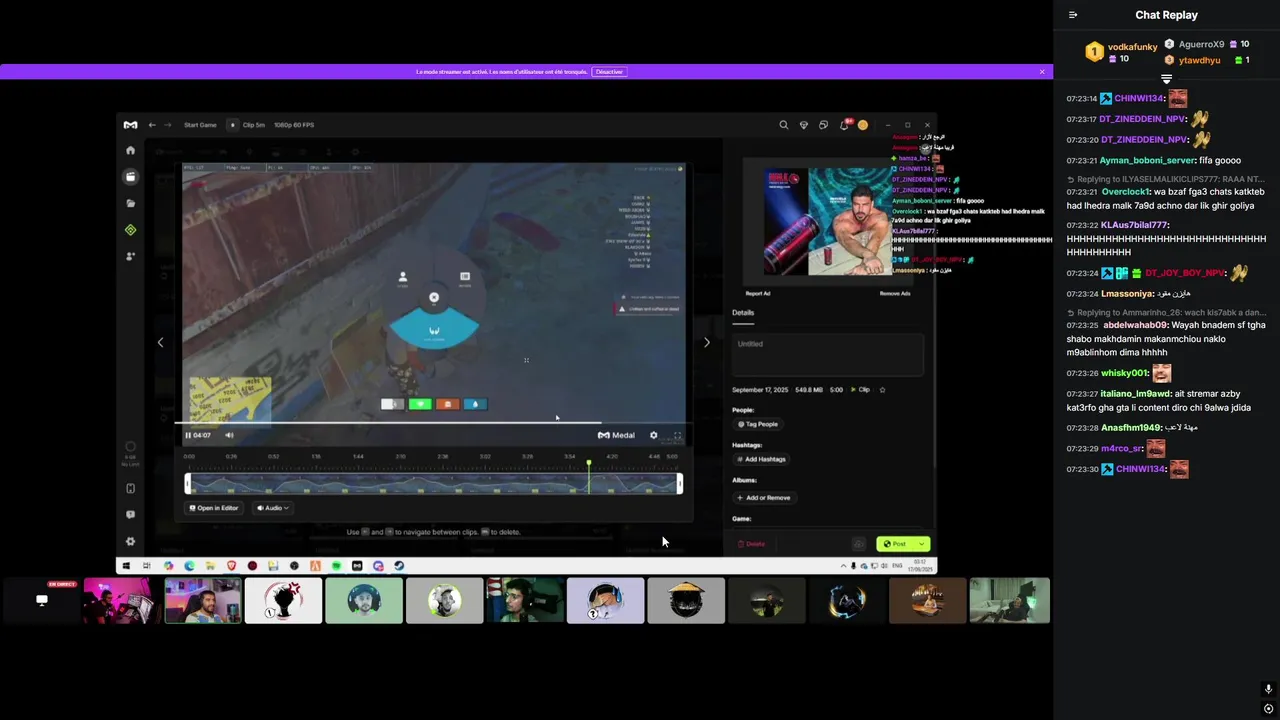
Task: Click the Tag People button
Action: click(758, 424)
